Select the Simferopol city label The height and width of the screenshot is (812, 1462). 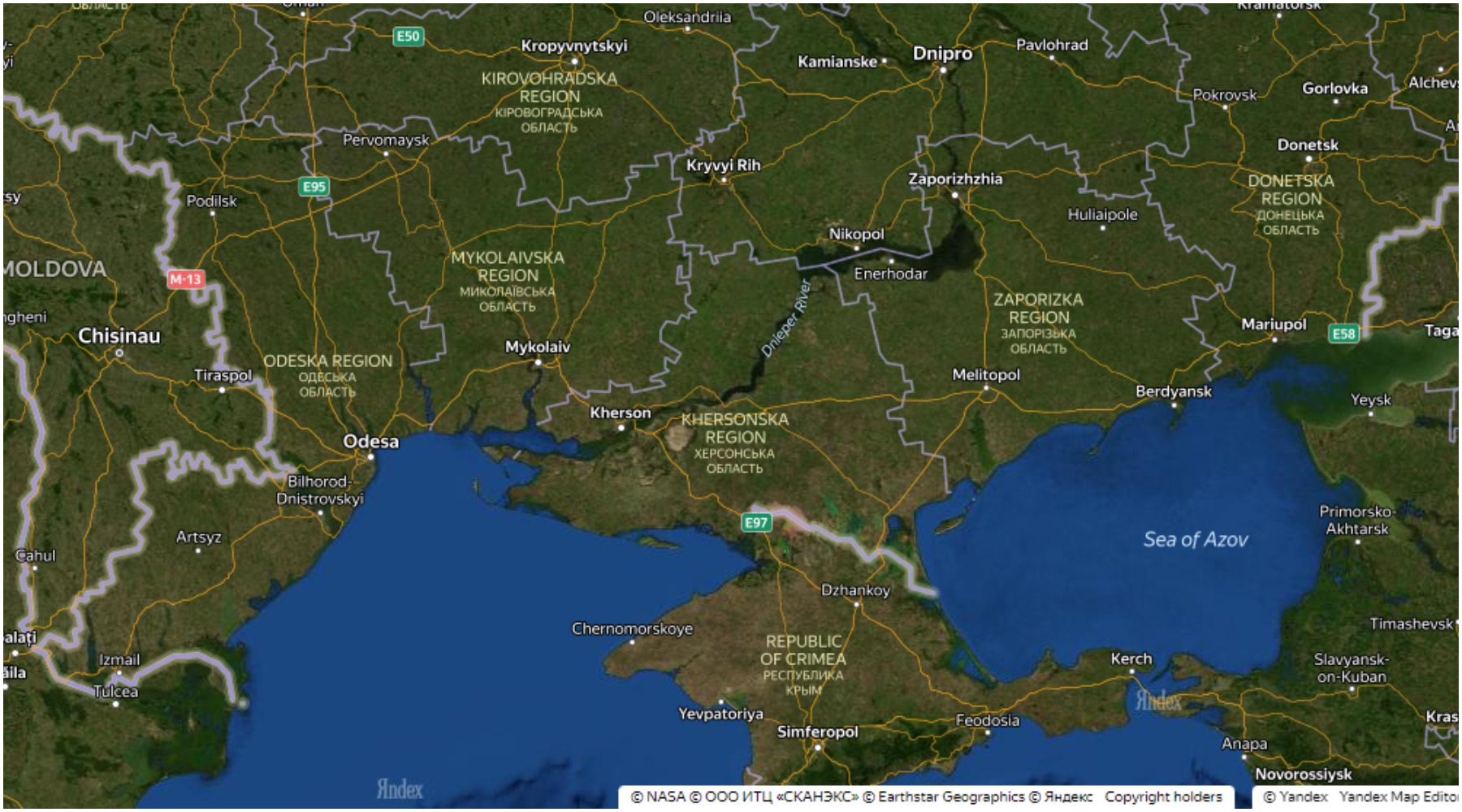tap(817, 732)
